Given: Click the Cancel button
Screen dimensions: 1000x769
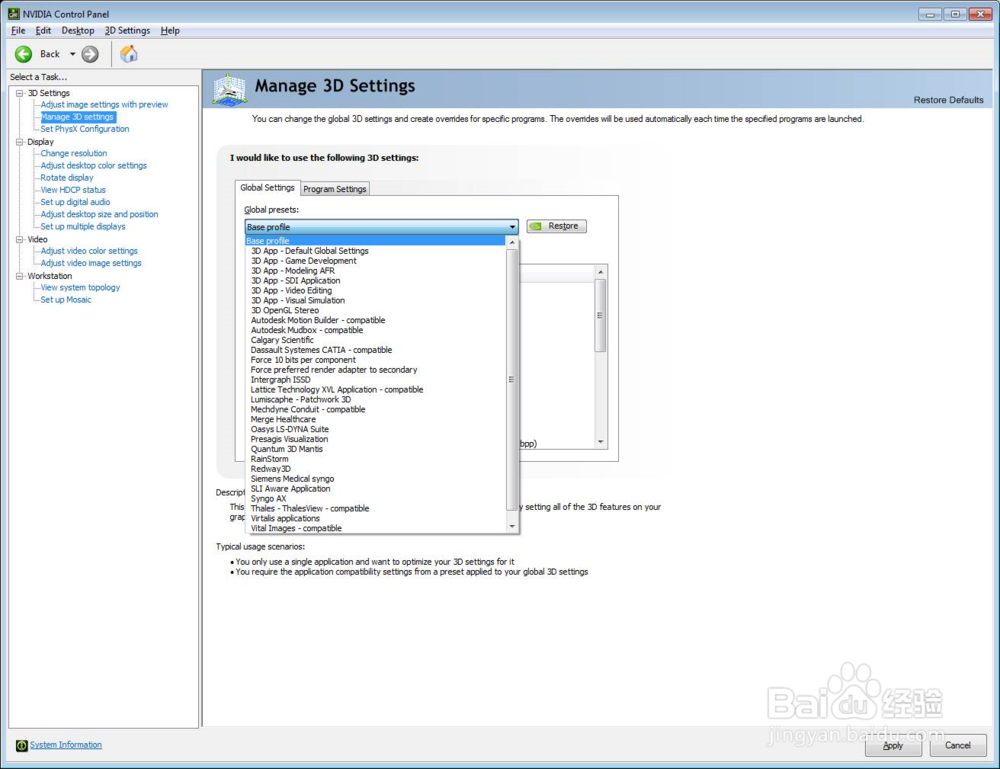Looking at the screenshot, I should tap(957, 745).
